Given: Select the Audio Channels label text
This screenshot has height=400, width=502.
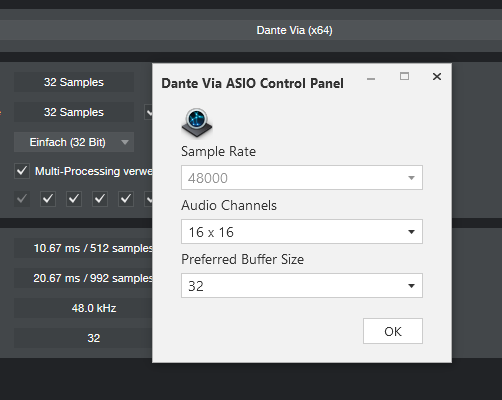Looking at the screenshot, I should 229,205.
